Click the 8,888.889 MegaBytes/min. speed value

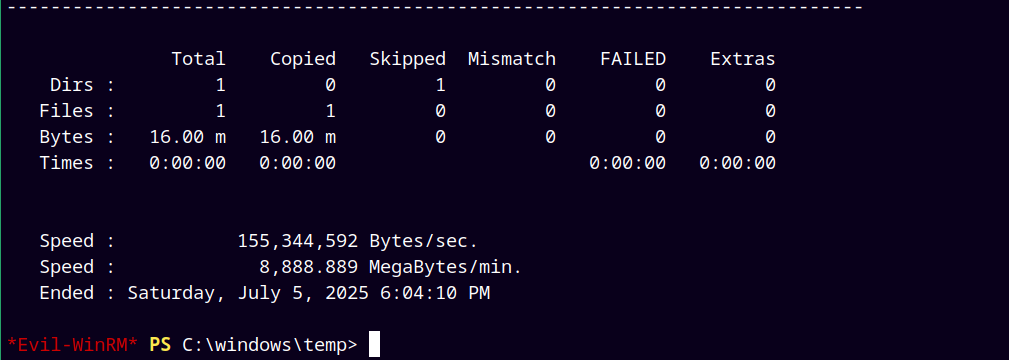(391, 267)
